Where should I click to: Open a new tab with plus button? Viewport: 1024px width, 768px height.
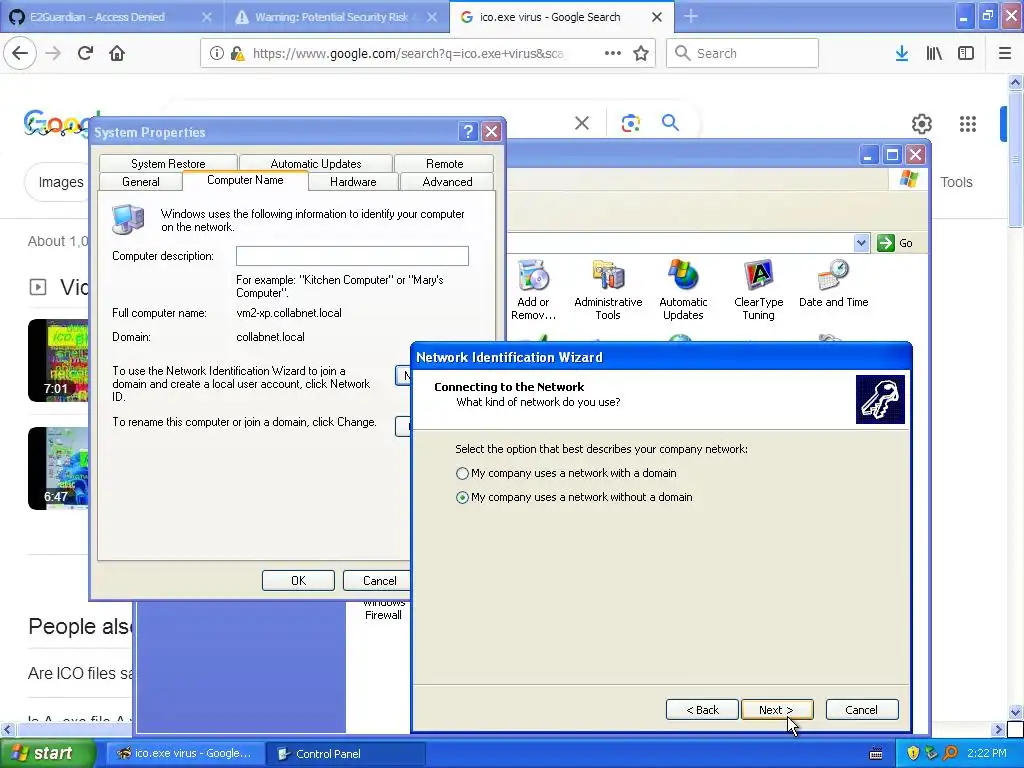click(691, 16)
